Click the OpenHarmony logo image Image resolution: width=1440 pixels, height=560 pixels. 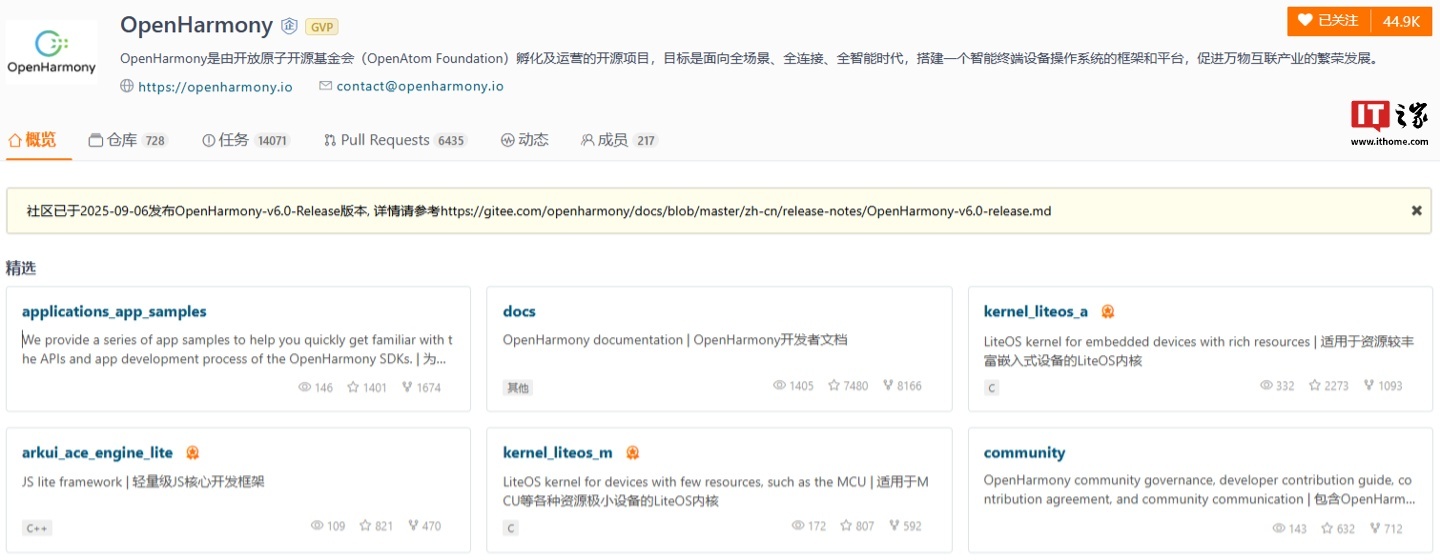(52, 52)
